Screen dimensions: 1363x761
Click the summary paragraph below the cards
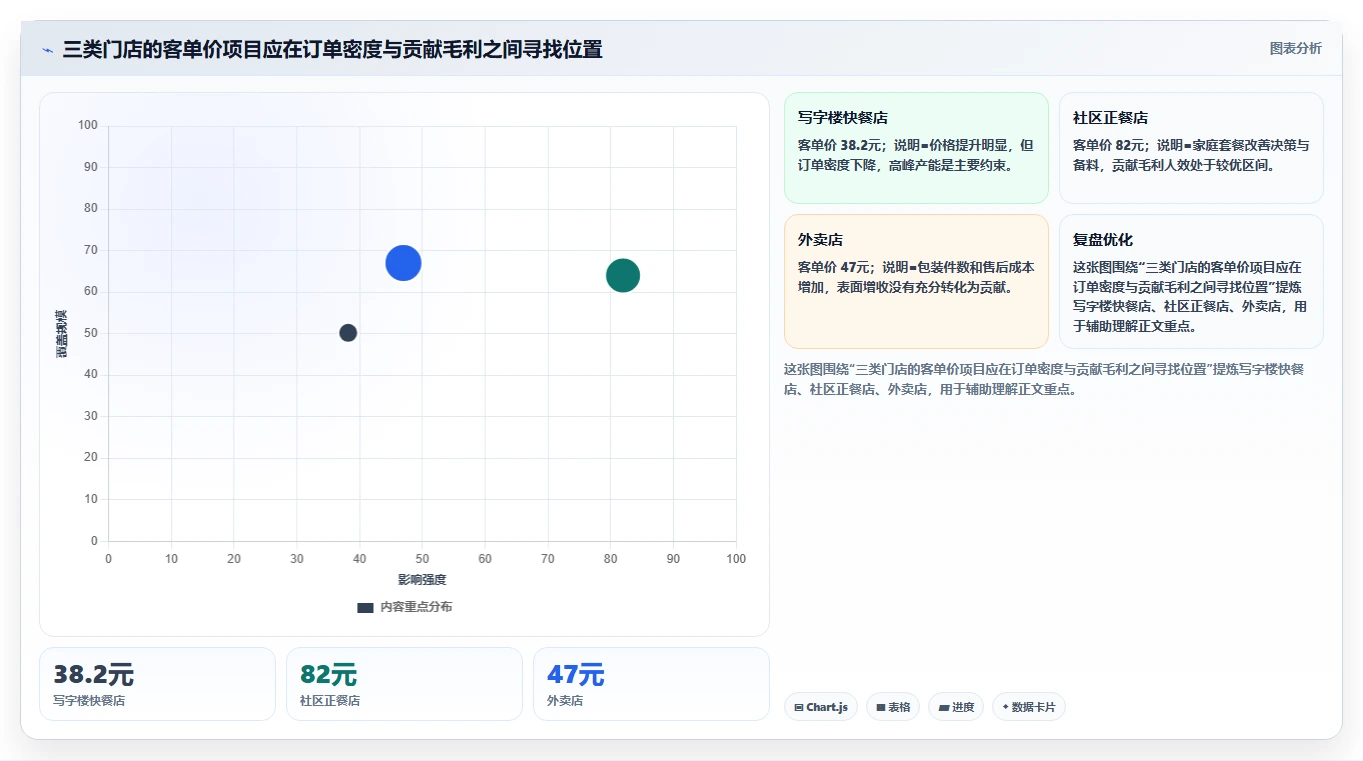1044,379
